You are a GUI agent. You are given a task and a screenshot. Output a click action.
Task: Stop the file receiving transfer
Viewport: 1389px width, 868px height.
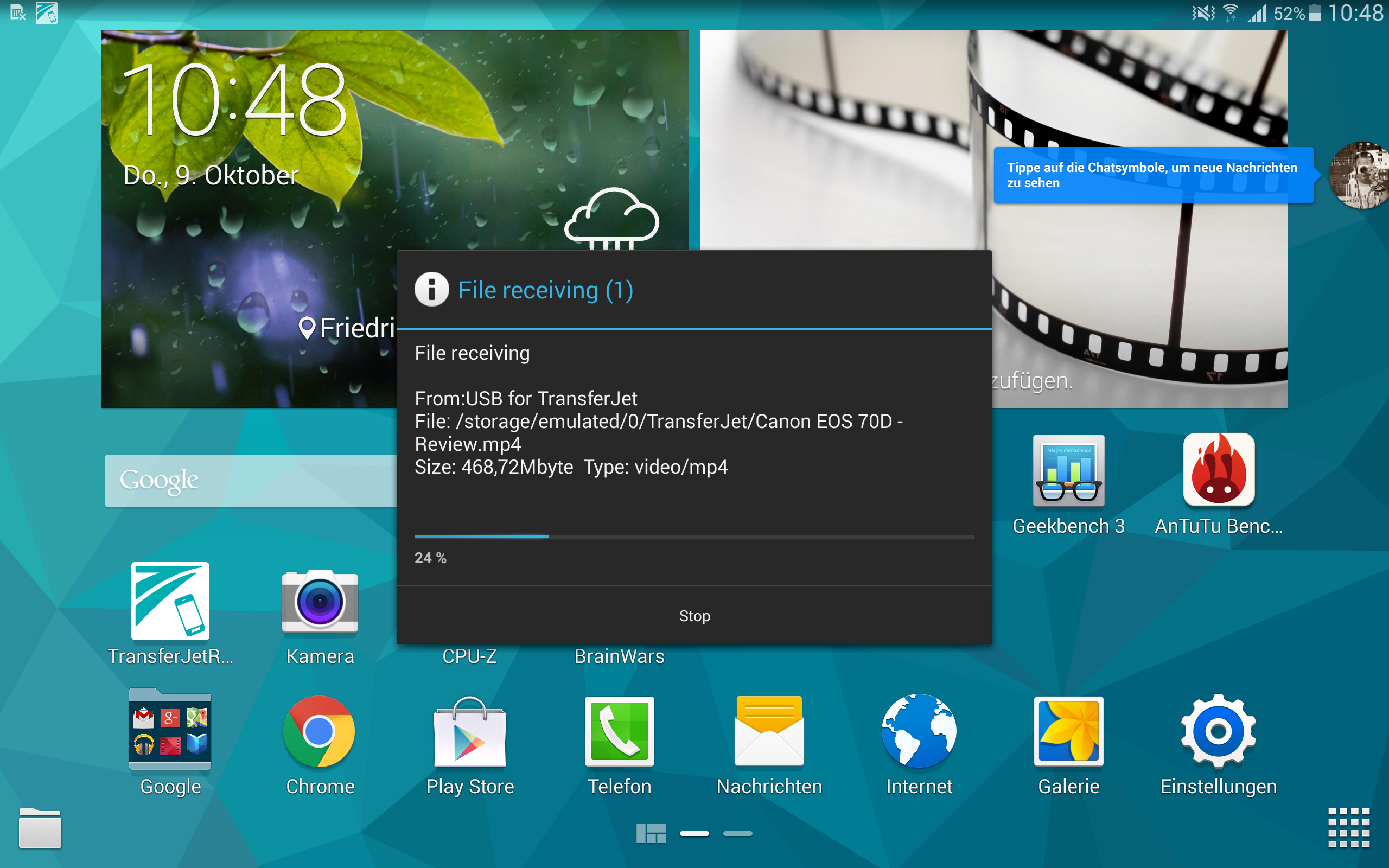[694, 616]
